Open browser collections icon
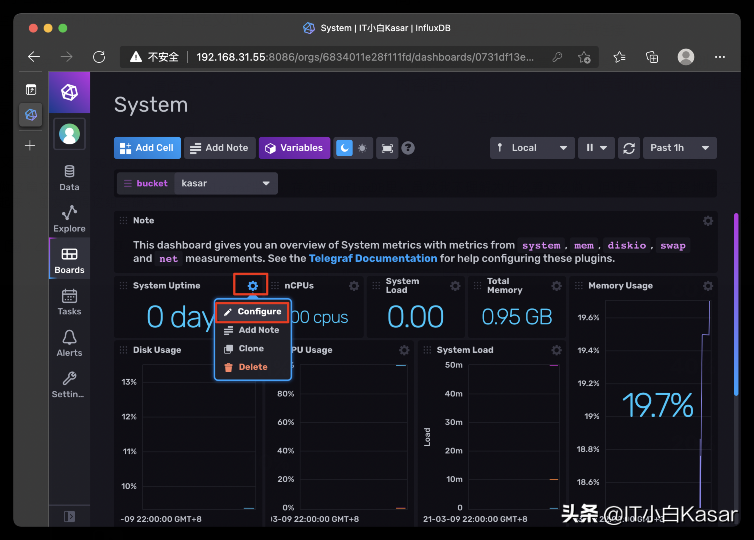Viewport: 754px width, 540px height. click(x=652, y=57)
